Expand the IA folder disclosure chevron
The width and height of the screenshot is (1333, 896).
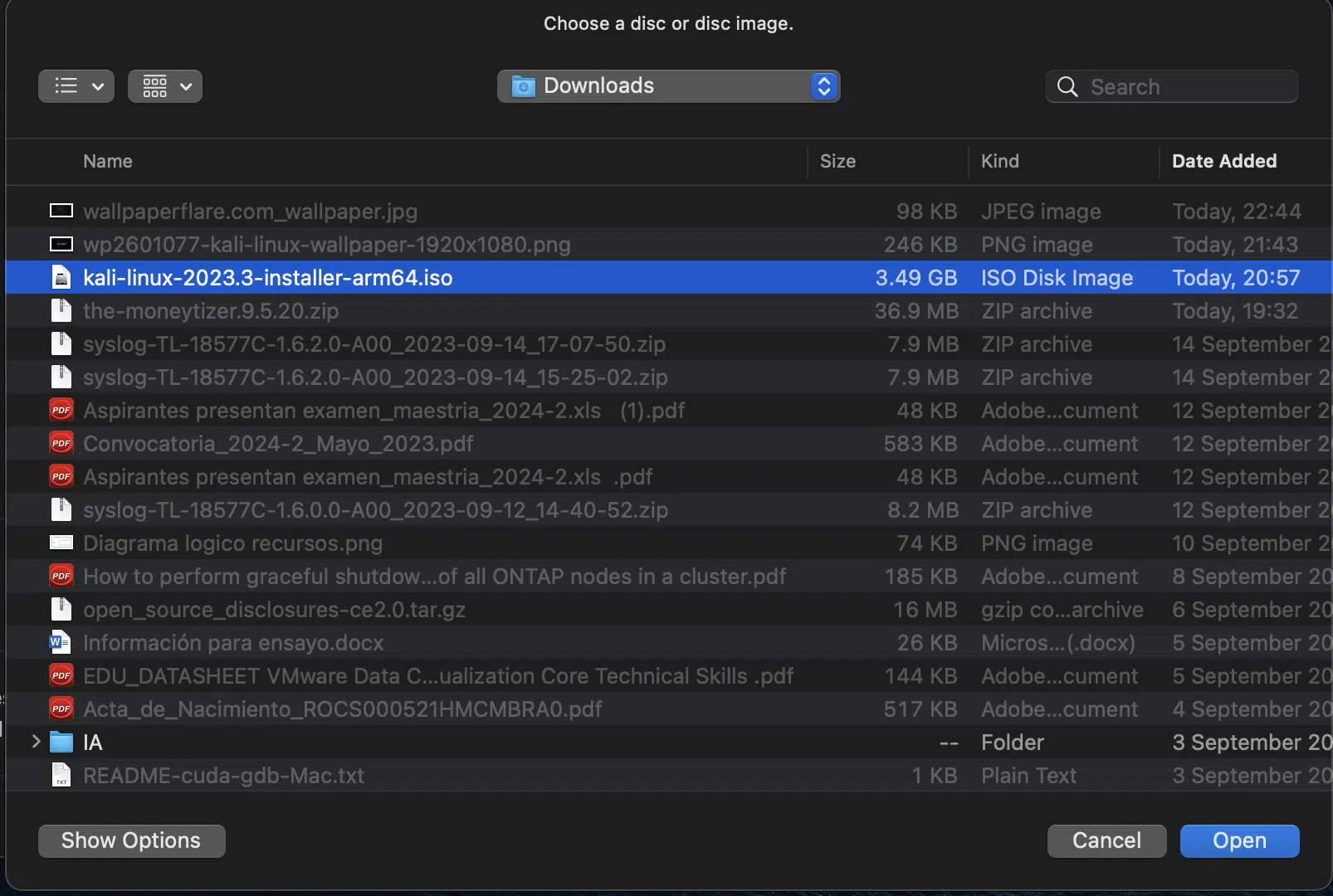(x=36, y=742)
